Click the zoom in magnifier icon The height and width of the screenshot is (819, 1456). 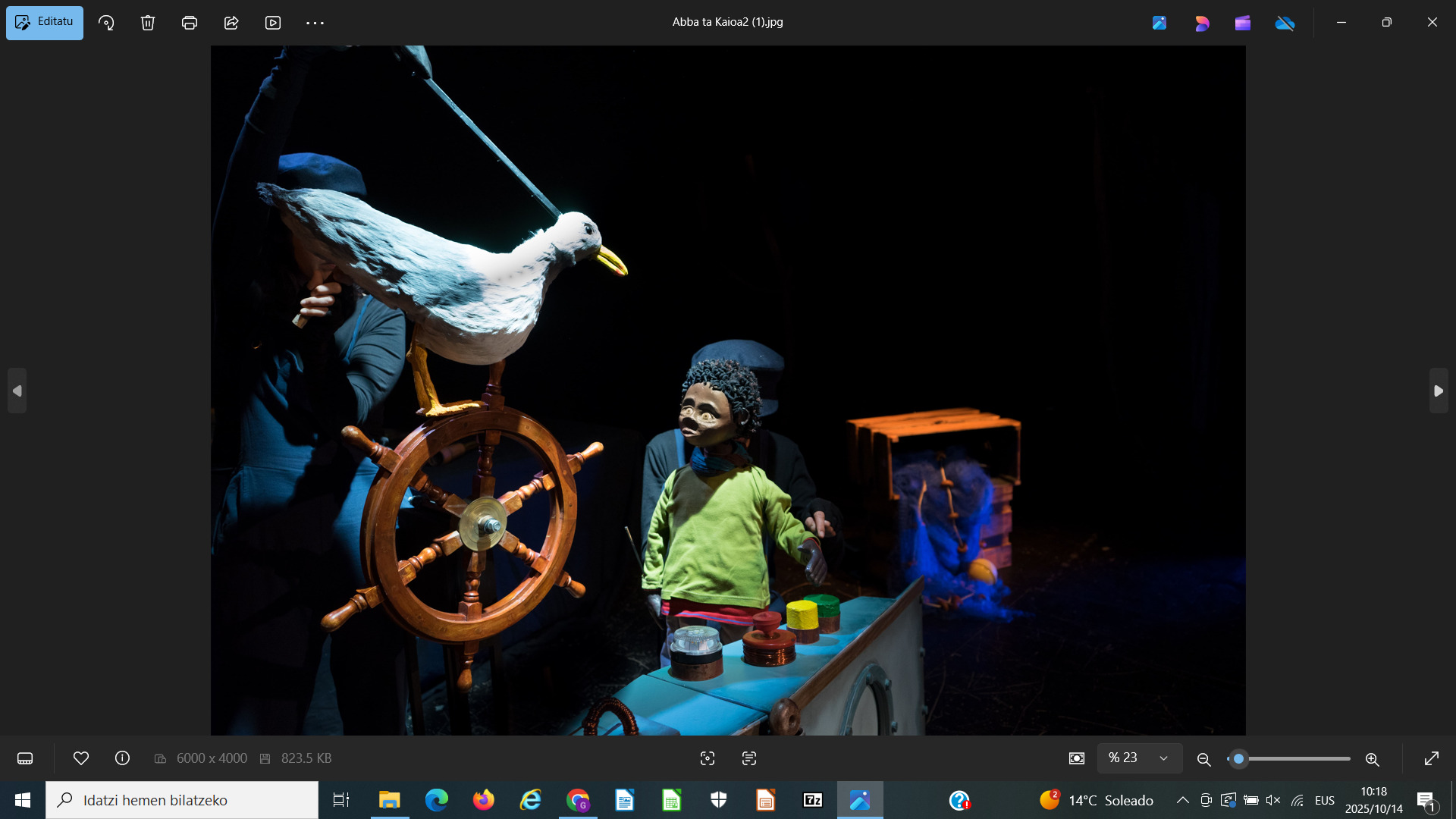[1372, 759]
